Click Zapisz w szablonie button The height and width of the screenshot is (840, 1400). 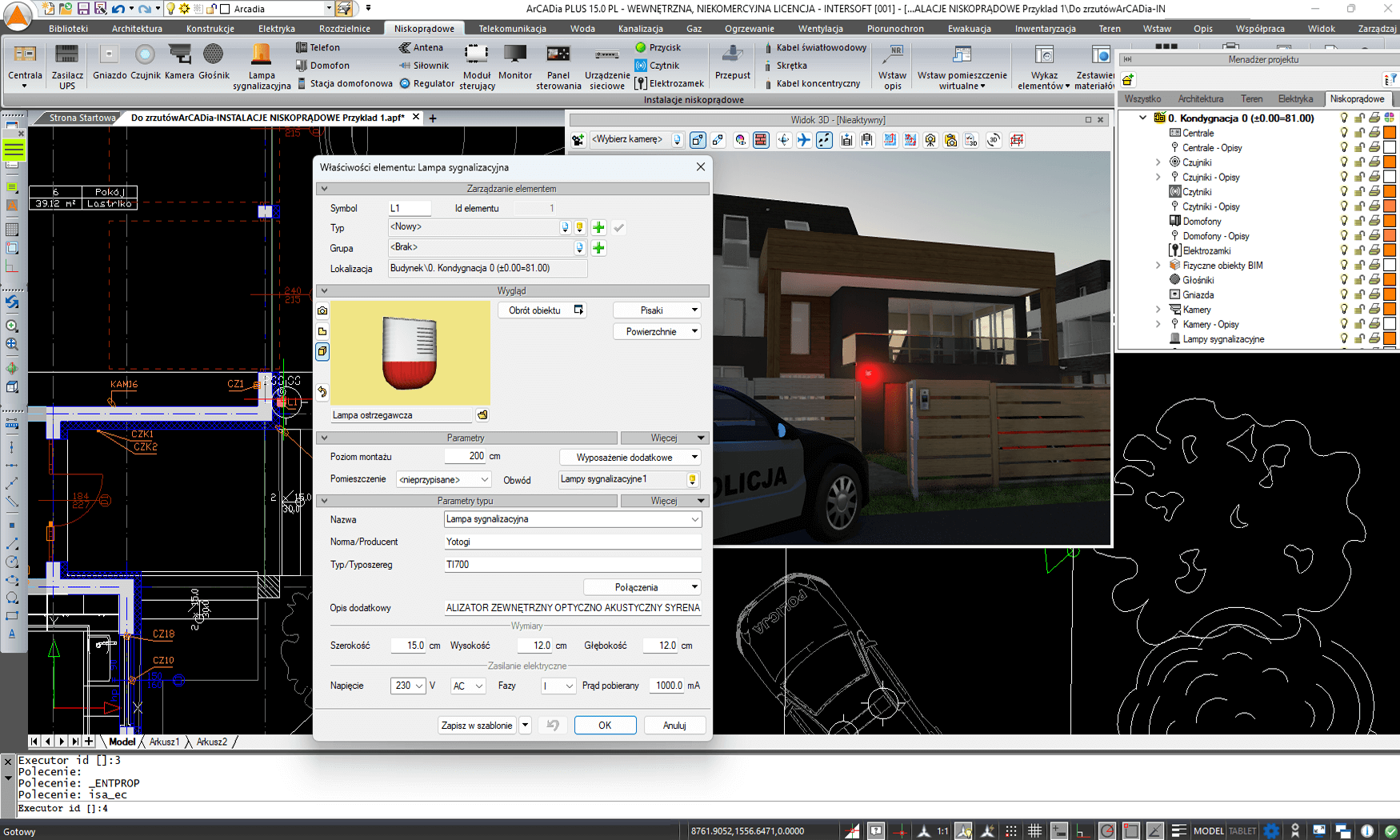(x=478, y=726)
